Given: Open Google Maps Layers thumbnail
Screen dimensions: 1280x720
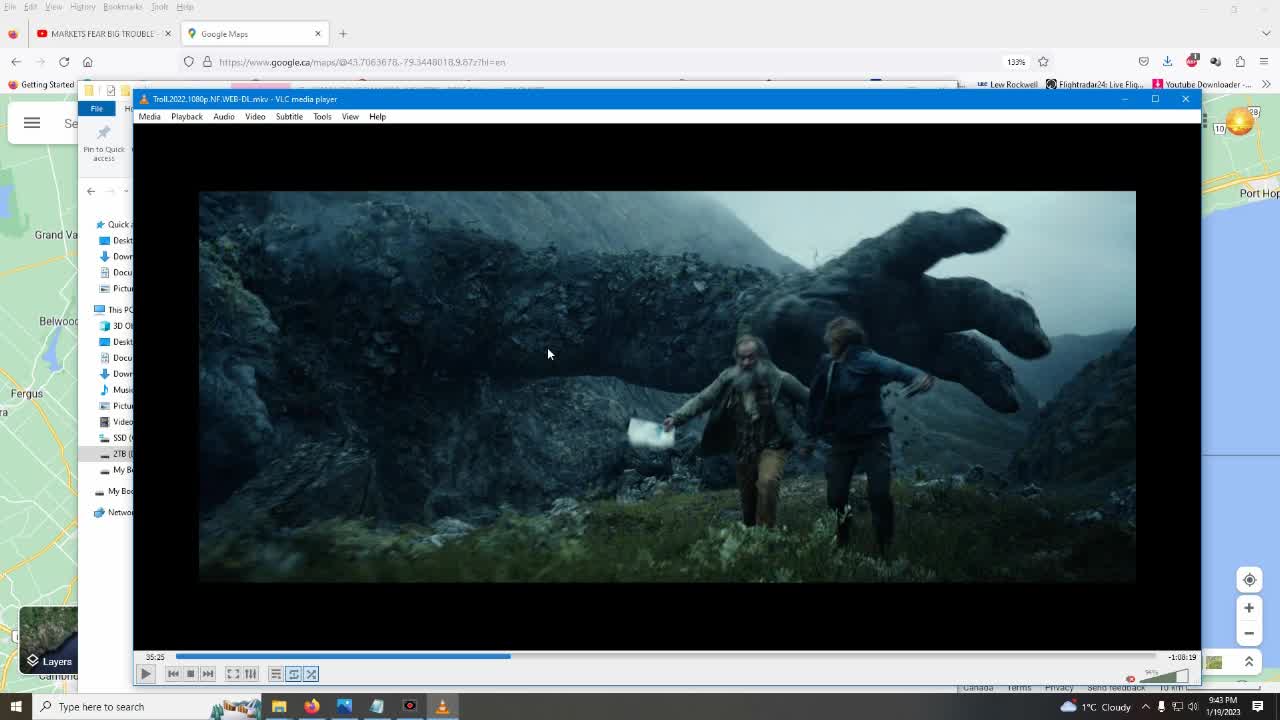Looking at the screenshot, I should pos(48,640).
